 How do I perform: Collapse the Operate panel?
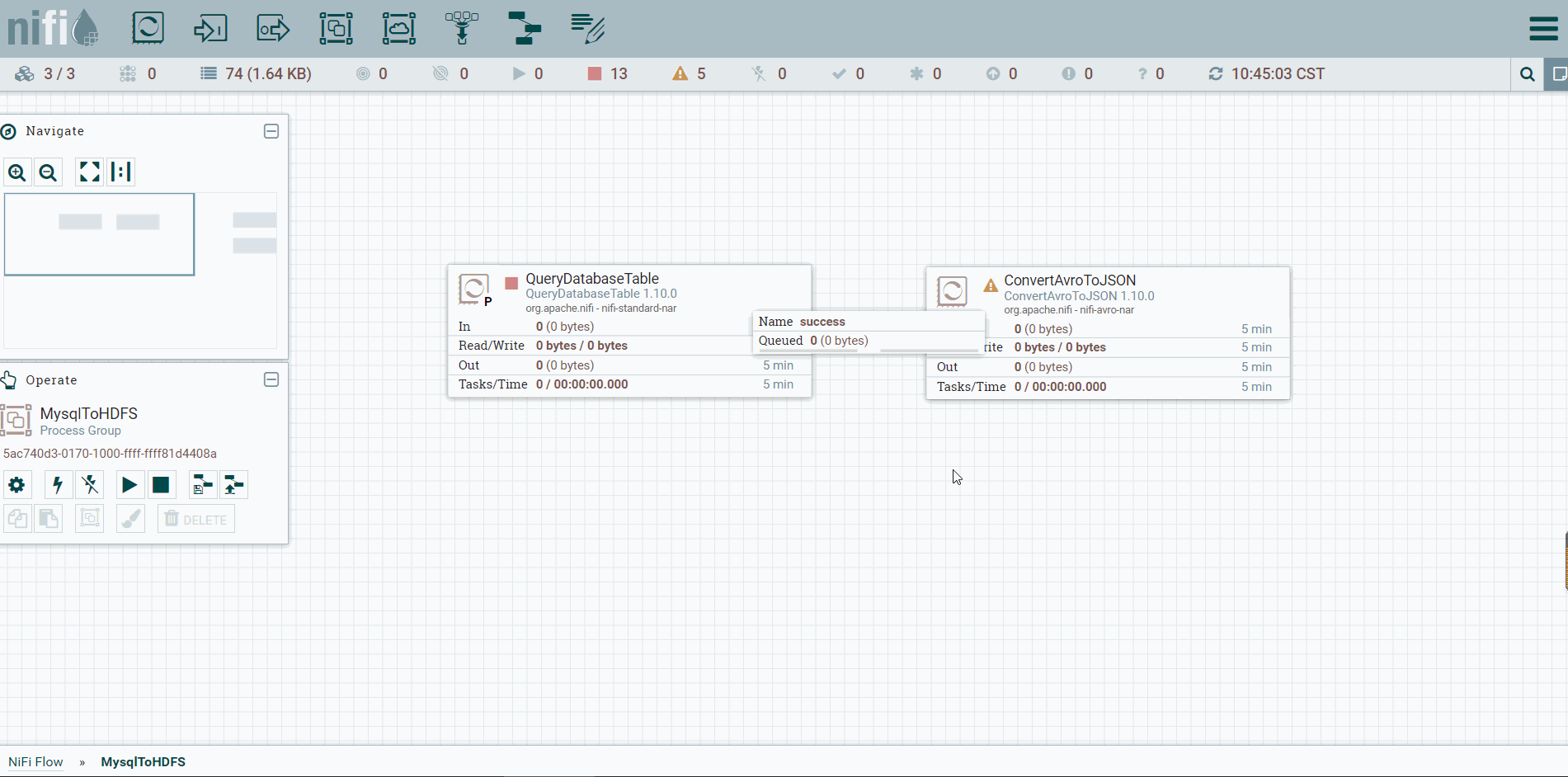pyautogui.click(x=271, y=379)
